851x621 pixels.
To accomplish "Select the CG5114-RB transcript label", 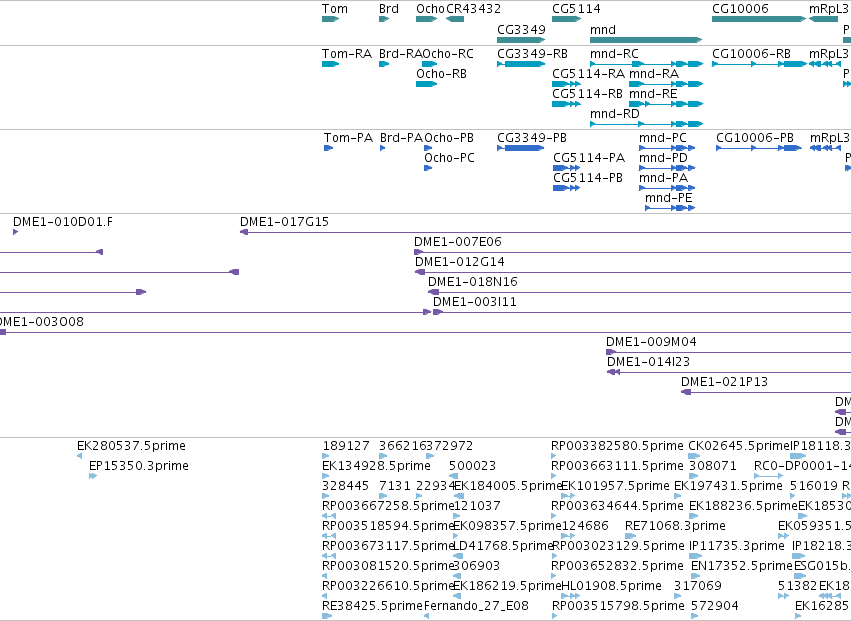I will pyautogui.click(x=588, y=94).
